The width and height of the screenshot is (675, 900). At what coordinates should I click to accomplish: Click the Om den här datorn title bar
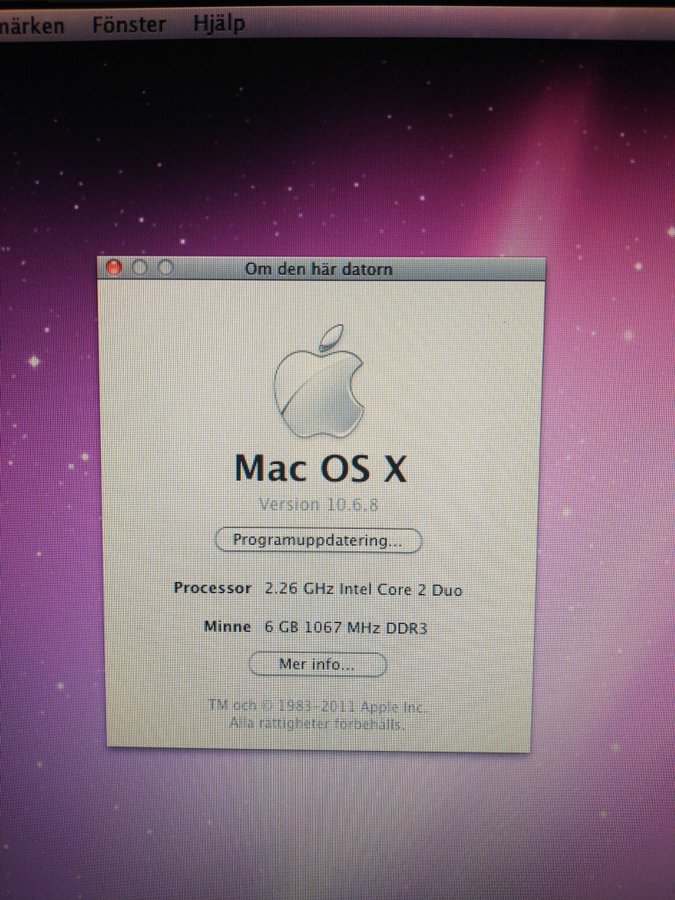321,269
